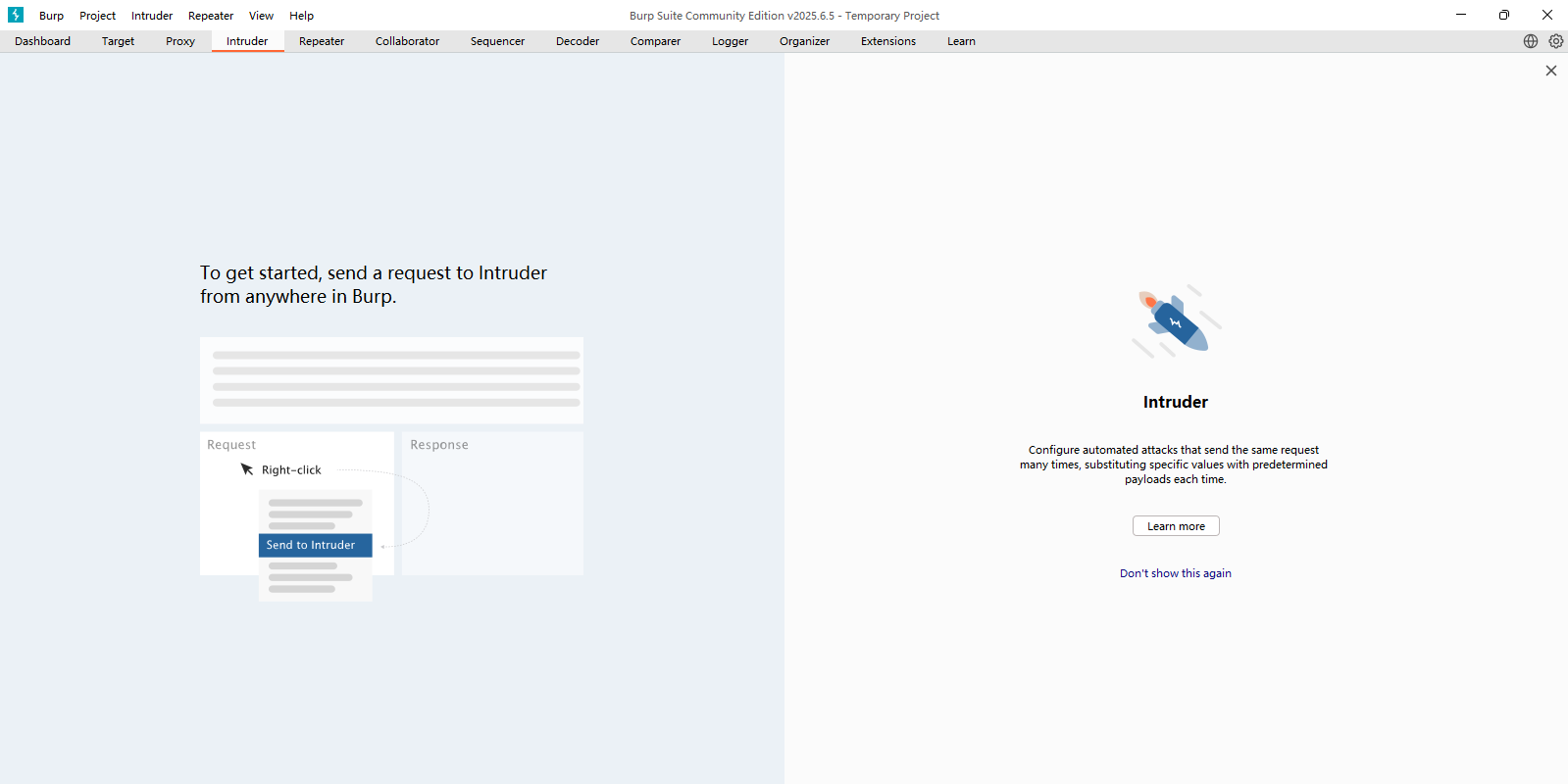Close the Burp Suite window
Screen dimensions: 1568x784
point(1546,15)
